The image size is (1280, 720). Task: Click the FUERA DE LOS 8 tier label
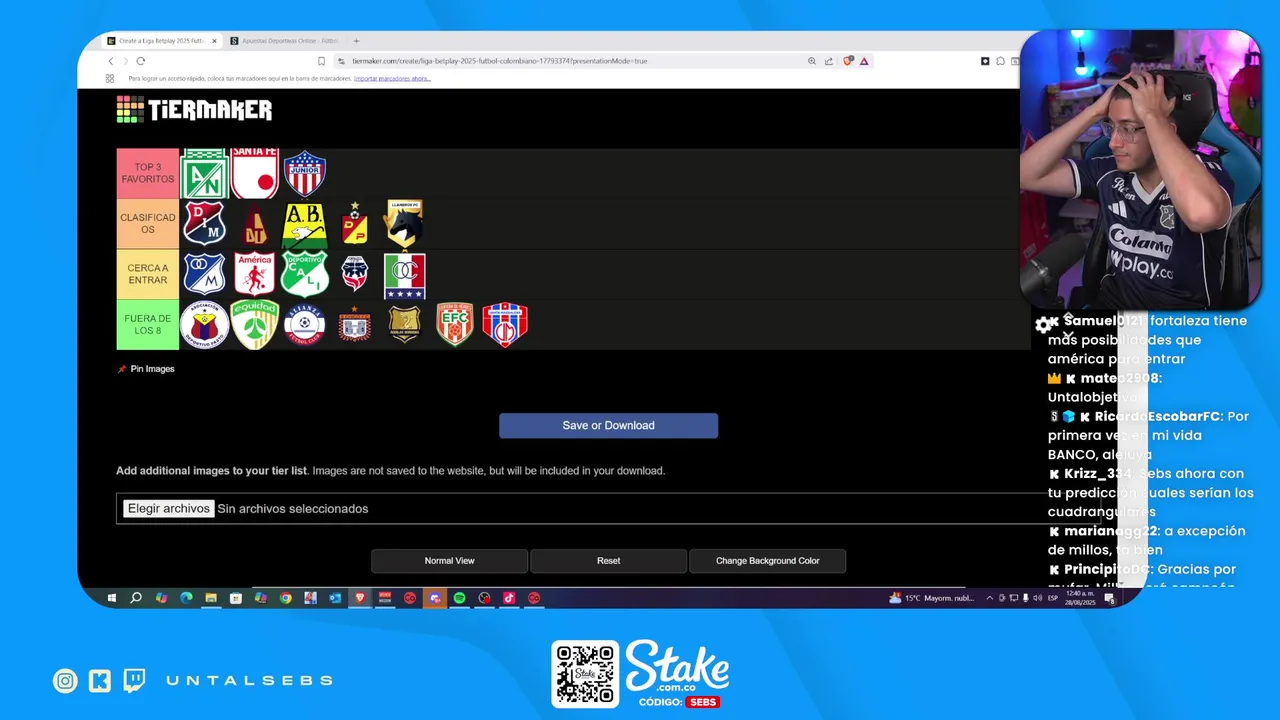(x=148, y=324)
